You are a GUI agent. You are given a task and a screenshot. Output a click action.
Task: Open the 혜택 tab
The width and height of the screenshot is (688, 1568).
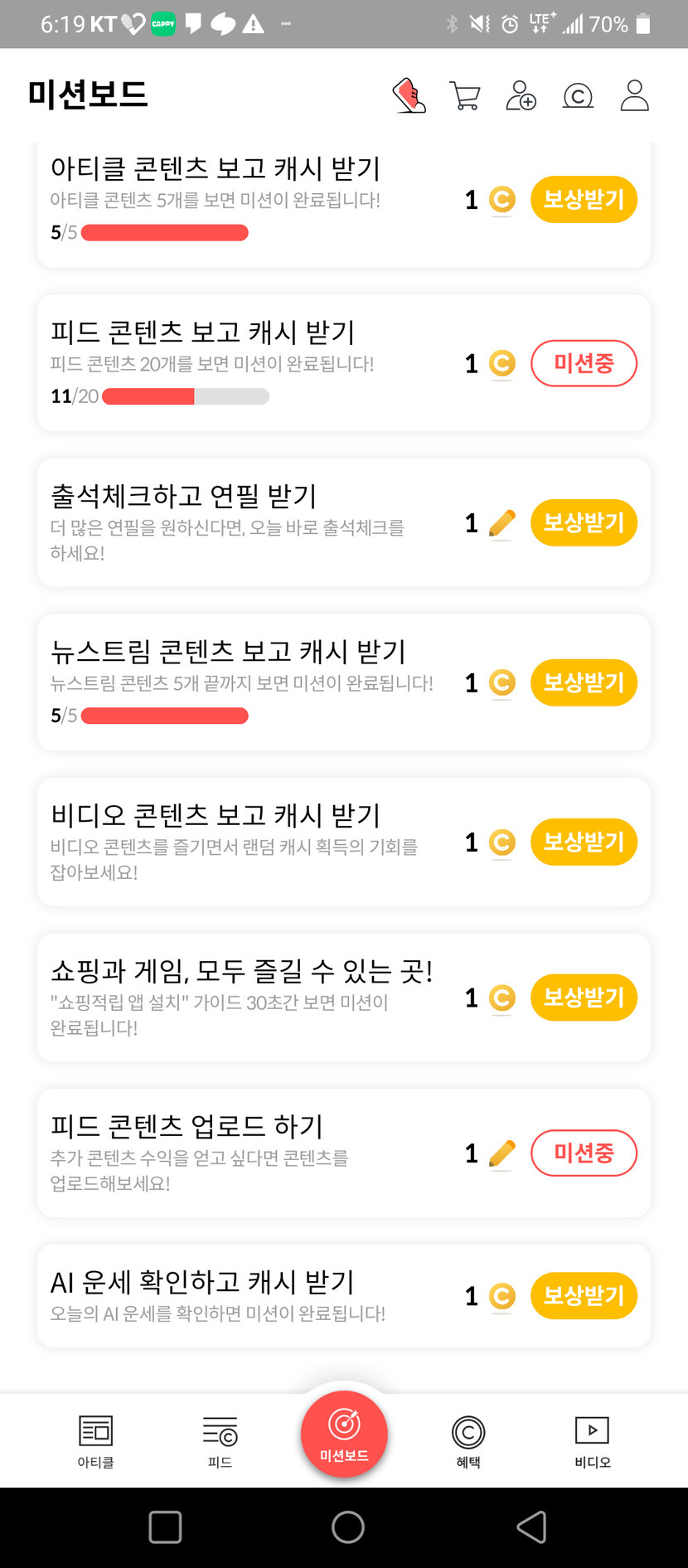(468, 1441)
